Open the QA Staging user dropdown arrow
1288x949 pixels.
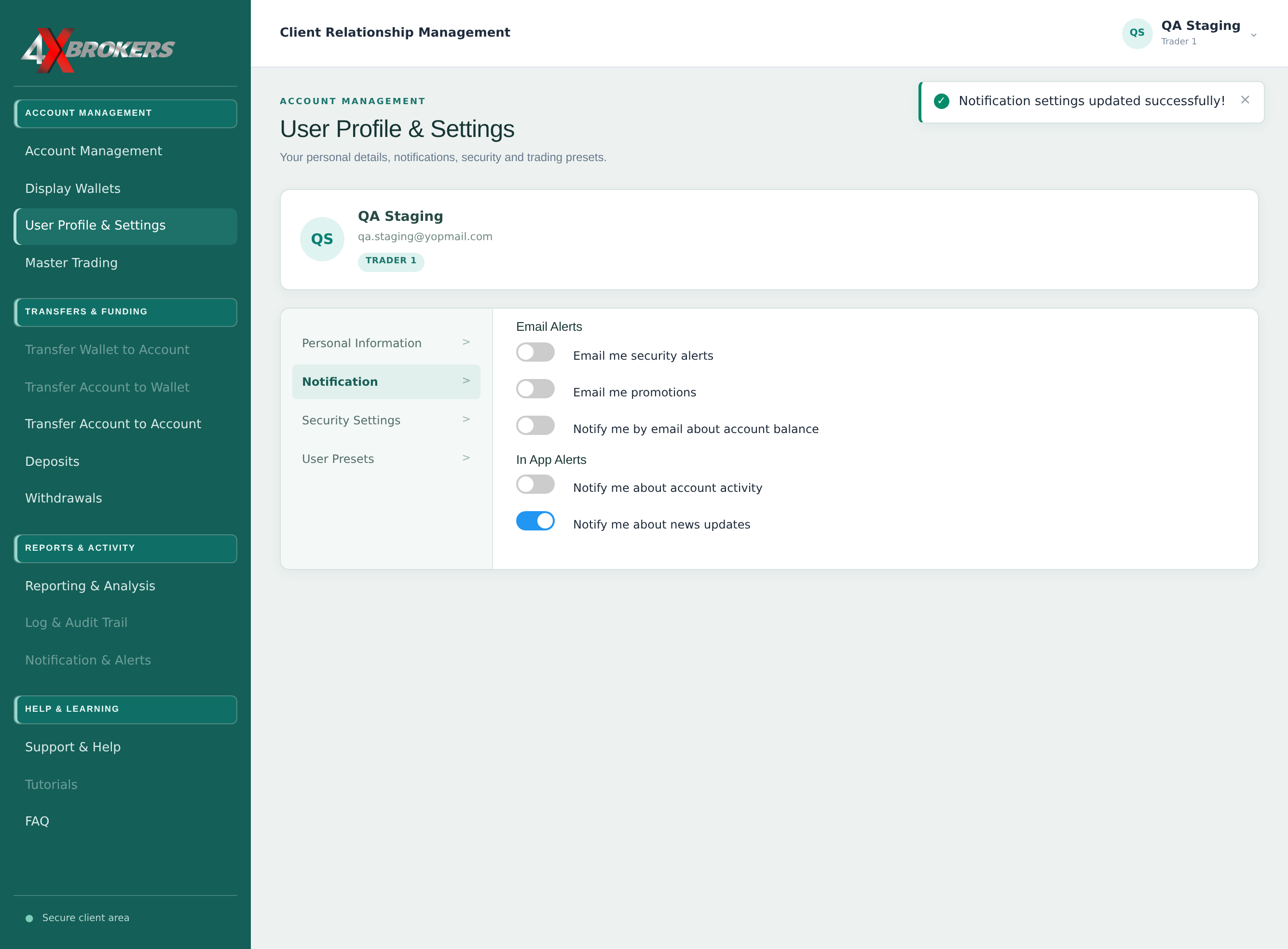coord(1254,35)
